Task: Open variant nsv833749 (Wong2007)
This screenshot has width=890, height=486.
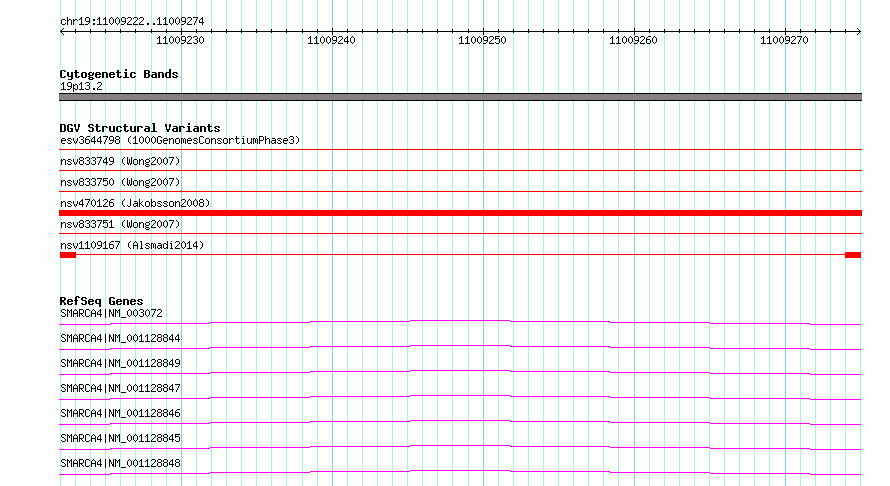Action: point(120,161)
